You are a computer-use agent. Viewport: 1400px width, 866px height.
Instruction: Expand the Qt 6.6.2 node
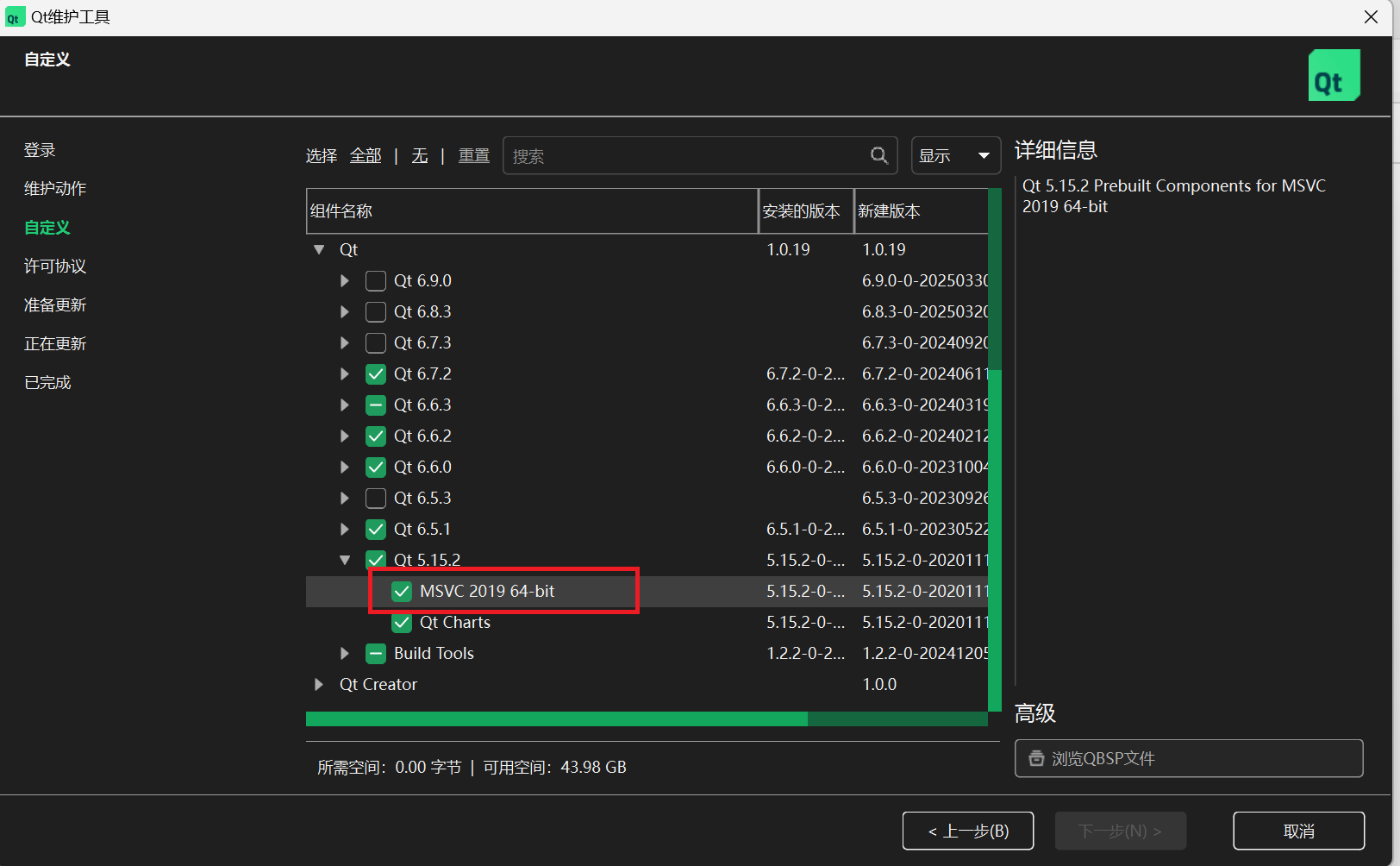345,436
